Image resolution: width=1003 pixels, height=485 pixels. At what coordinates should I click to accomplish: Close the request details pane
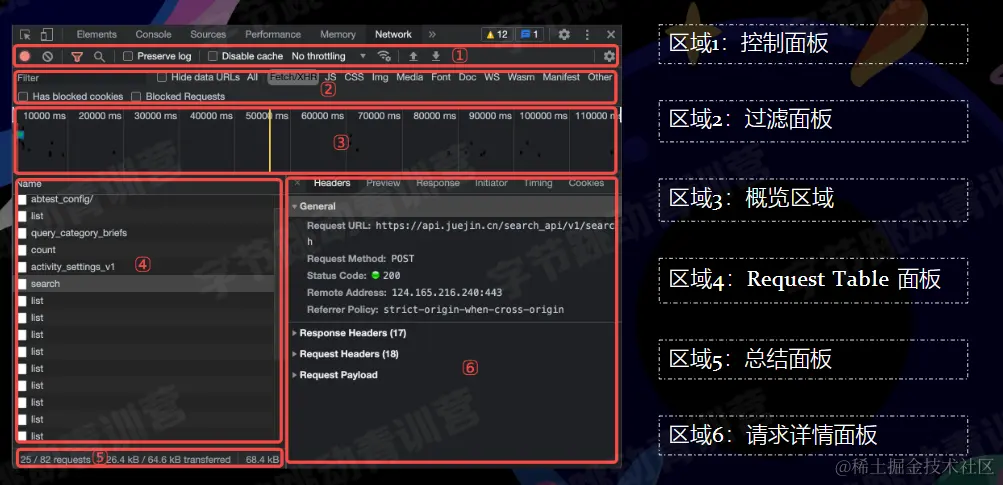(x=297, y=183)
